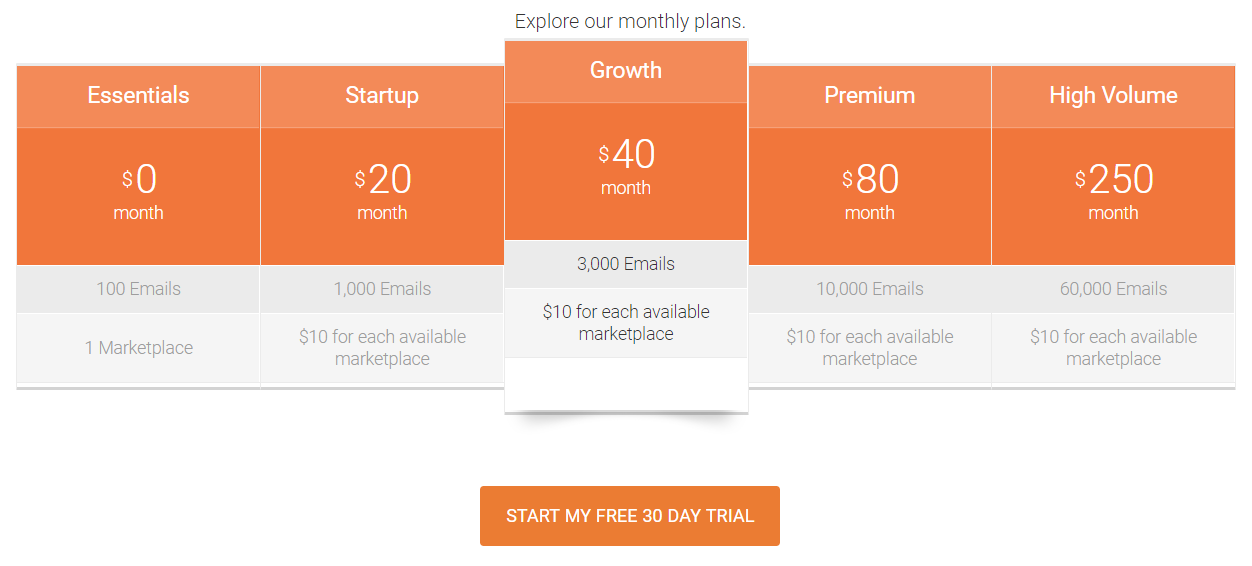Click the $0 month price block
The image size is (1252, 566).
coord(138,194)
